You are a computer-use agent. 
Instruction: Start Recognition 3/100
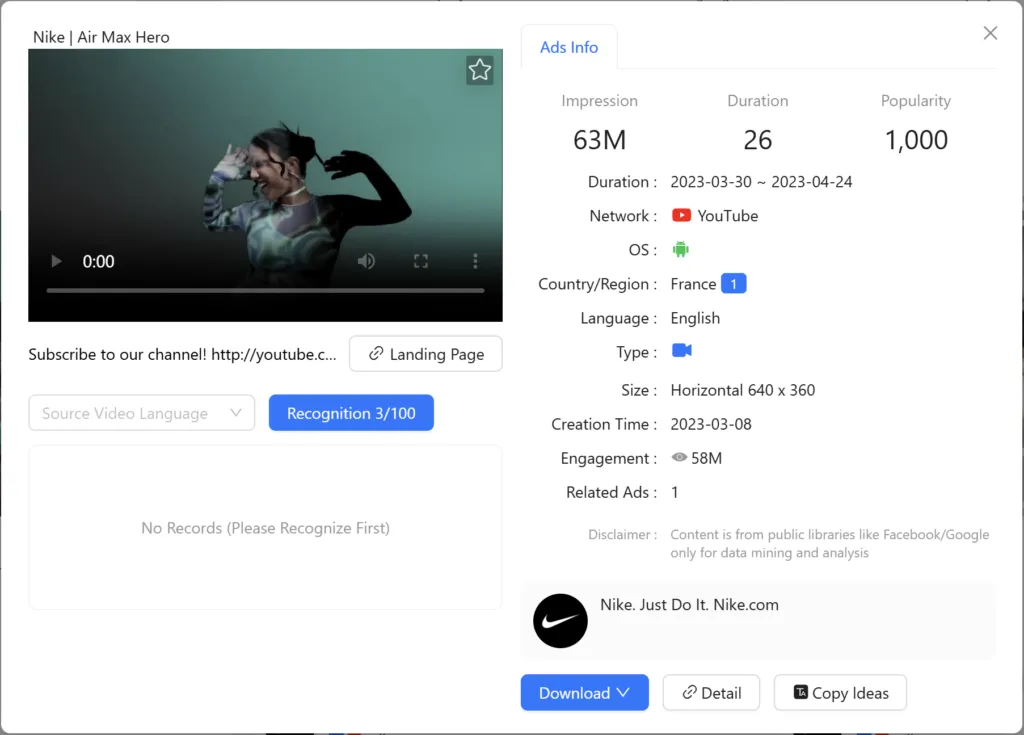click(351, 412)
